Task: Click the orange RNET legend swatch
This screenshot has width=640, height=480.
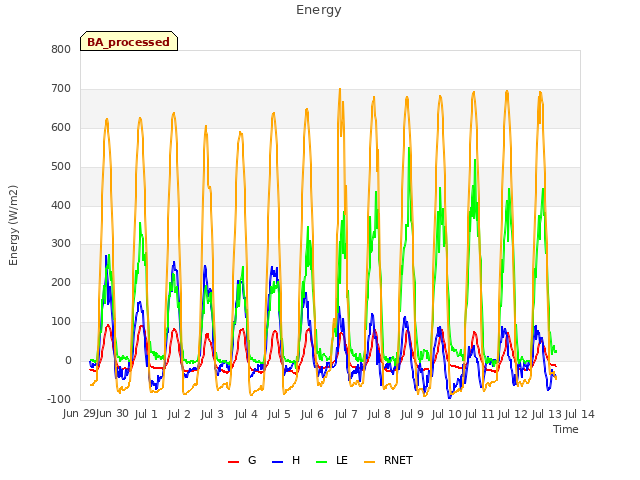Action: tap(369, 462)
